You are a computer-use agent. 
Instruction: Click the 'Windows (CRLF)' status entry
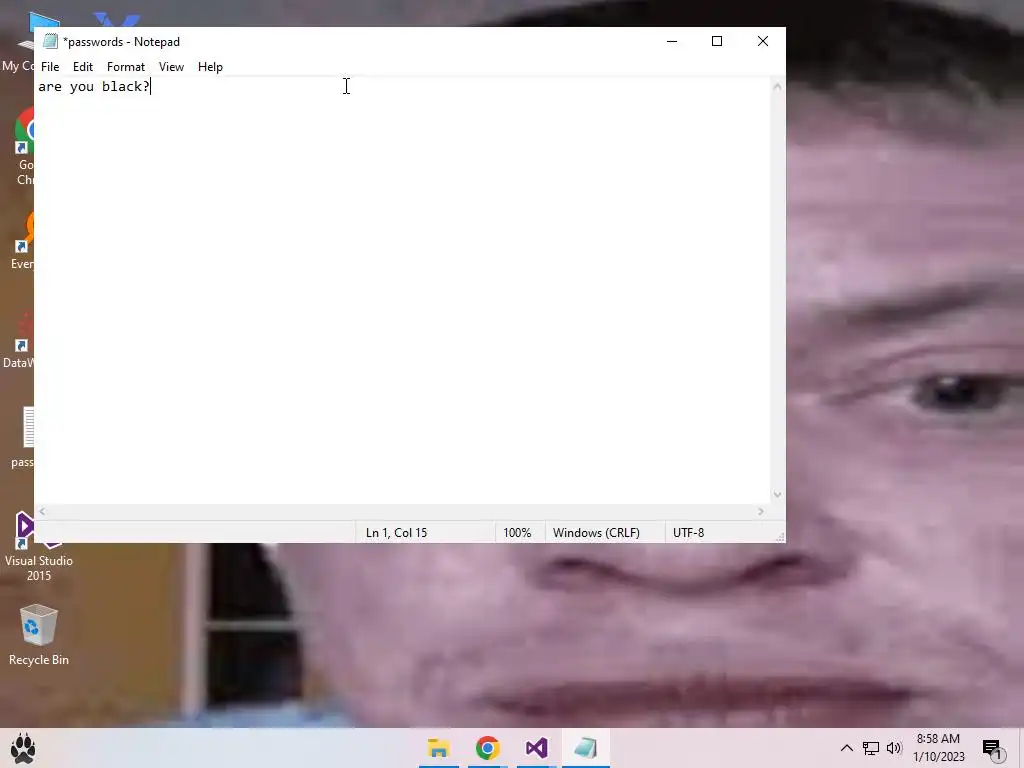pos(596,533)
